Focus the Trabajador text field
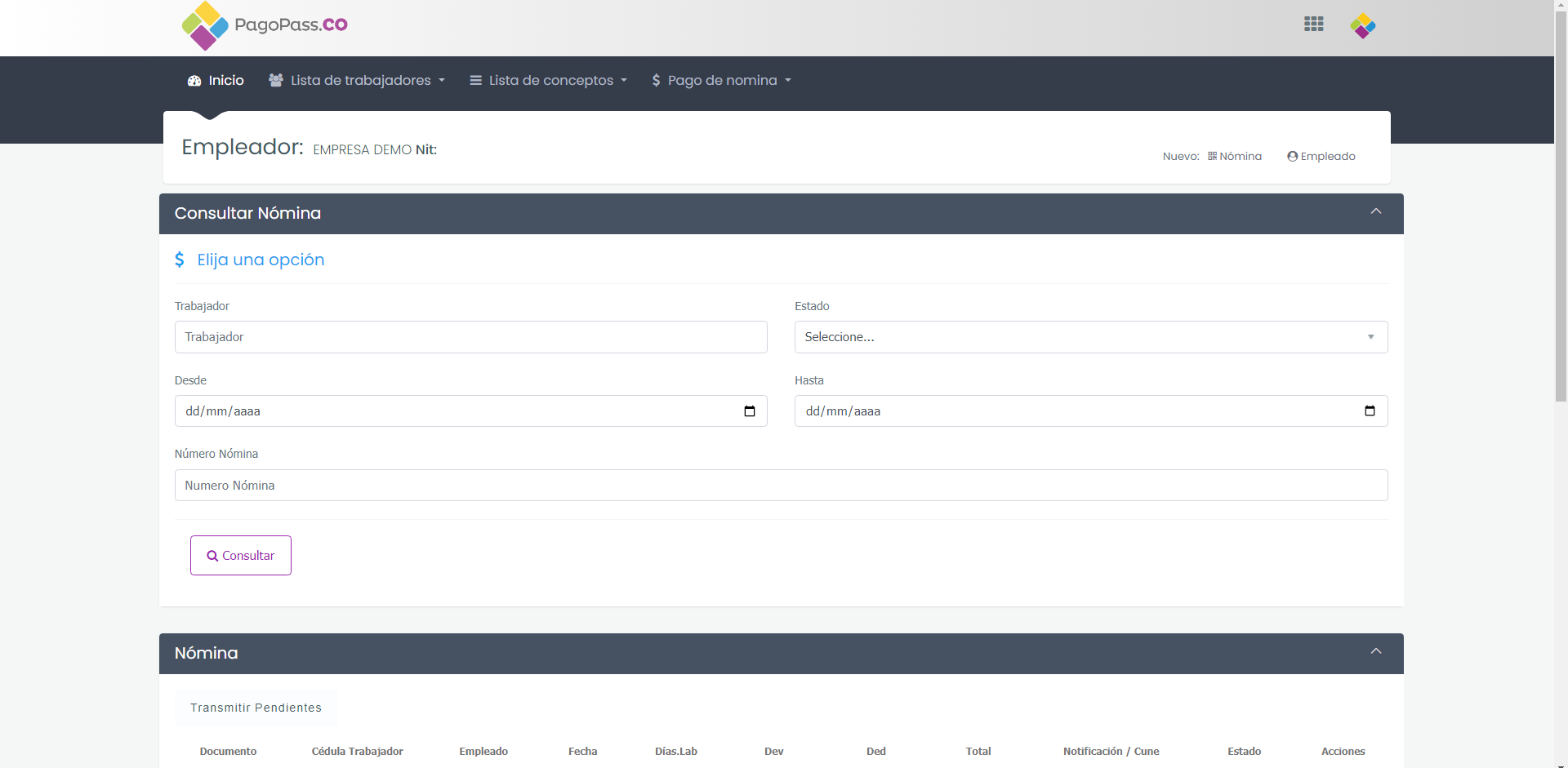Viewport: 1568px width, 768px height. click(x=470, y=337)
